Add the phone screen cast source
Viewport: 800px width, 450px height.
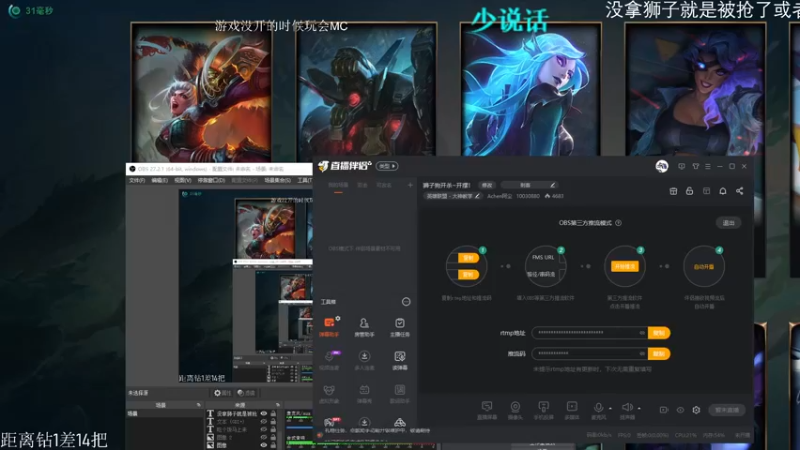543,410
